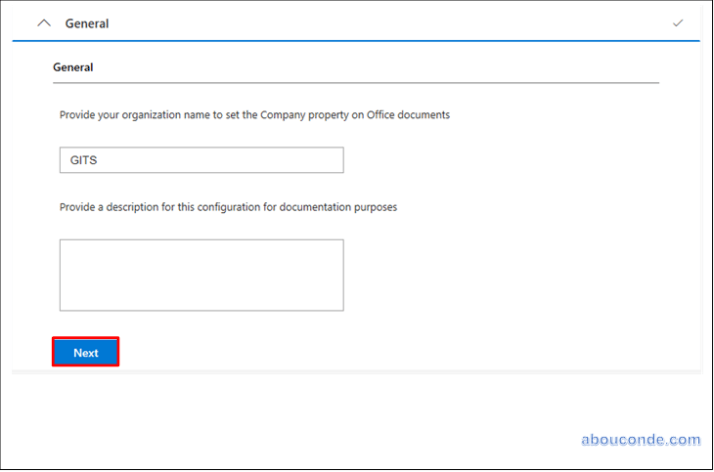Click blank area right of description box

(x=500, y=275)
